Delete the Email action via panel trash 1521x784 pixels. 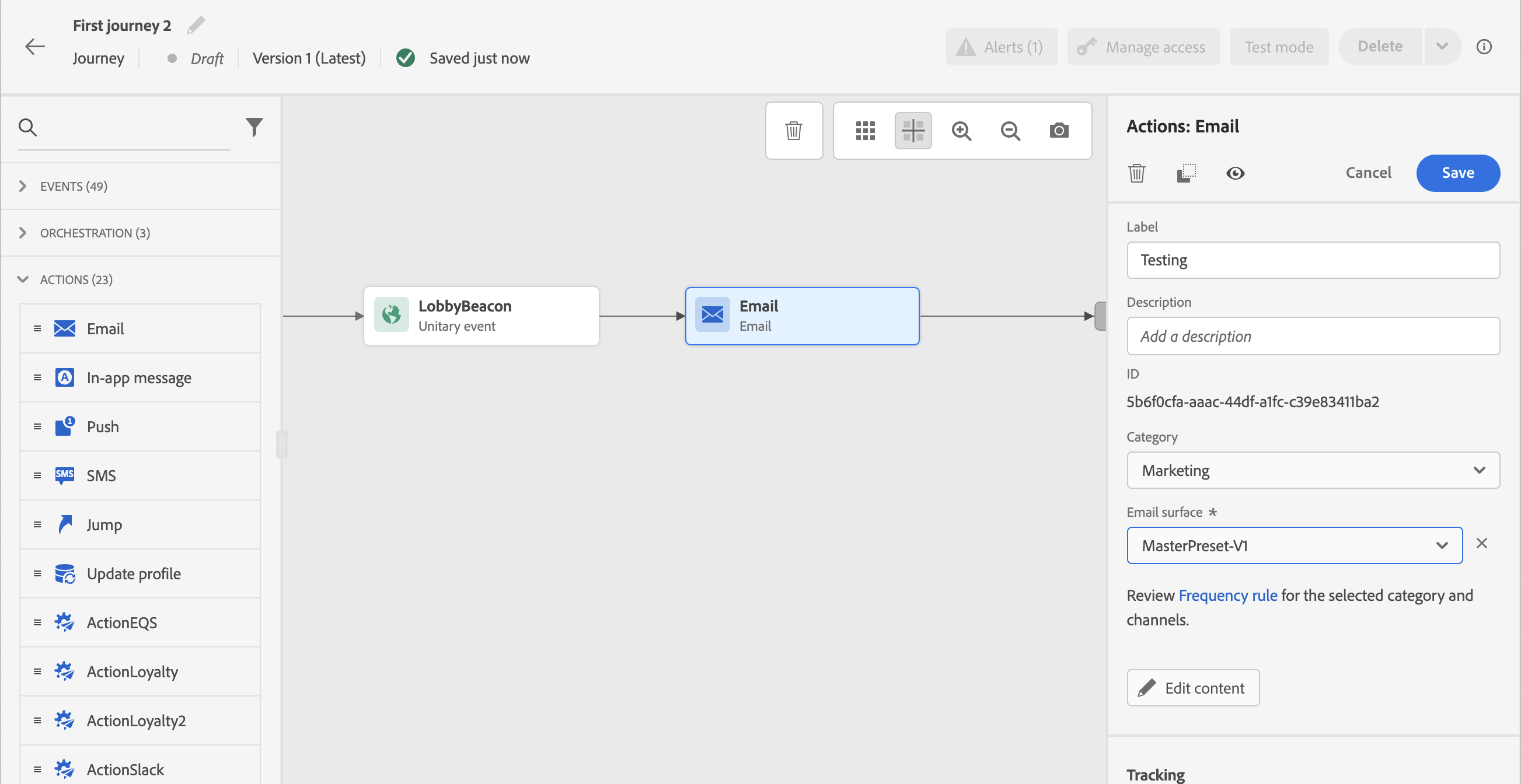pyautogui.click(x=1136, y=173)
